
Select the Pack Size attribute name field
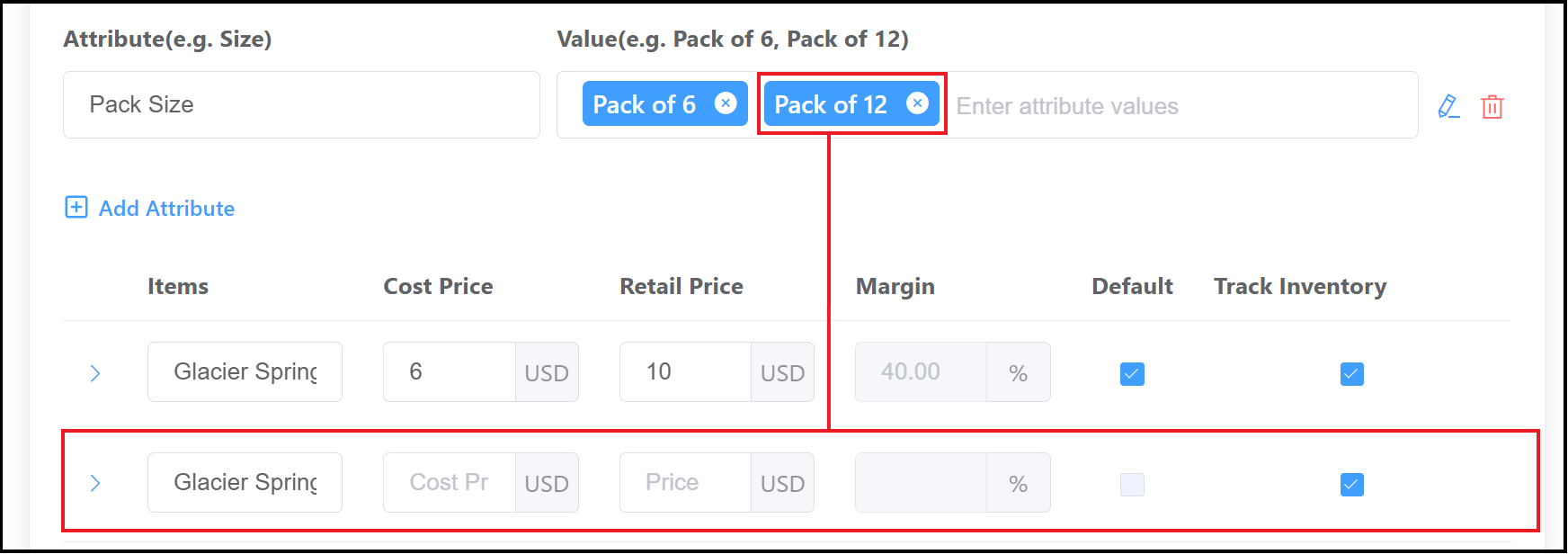pyautogui.click(x=300, y=104)
